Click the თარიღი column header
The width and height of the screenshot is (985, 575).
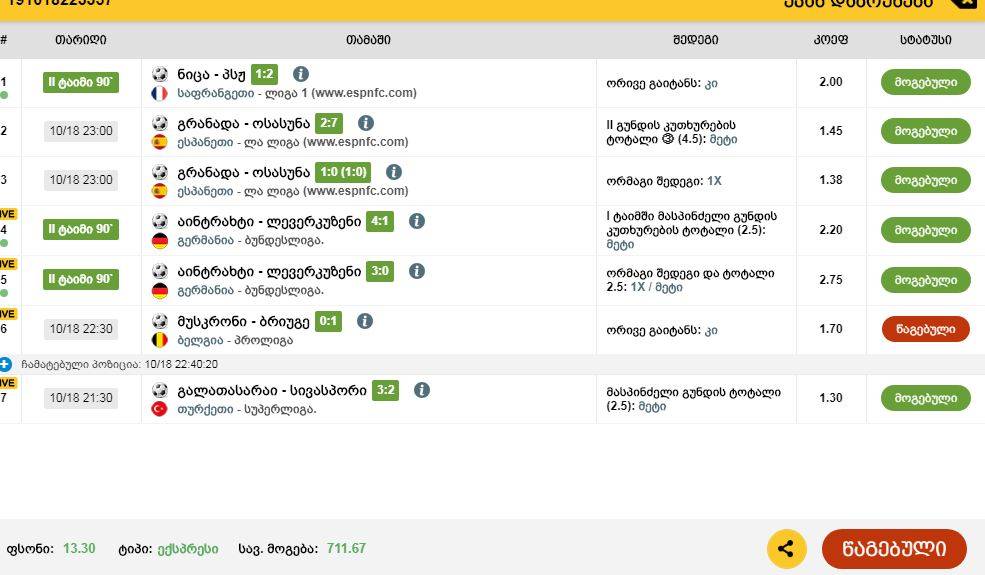(80, 40)
